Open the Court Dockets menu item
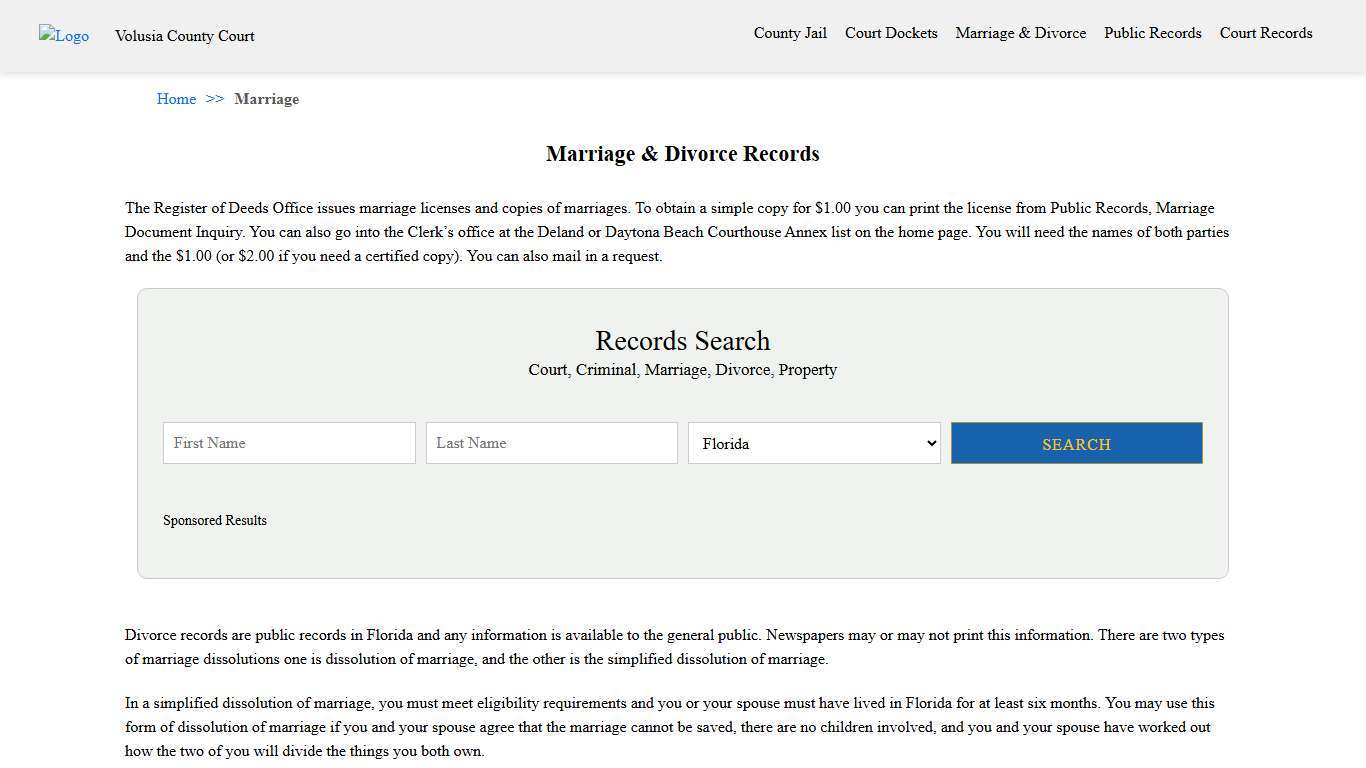The height and width of the screenshot is (768, 1366). (x=891, y=33)
